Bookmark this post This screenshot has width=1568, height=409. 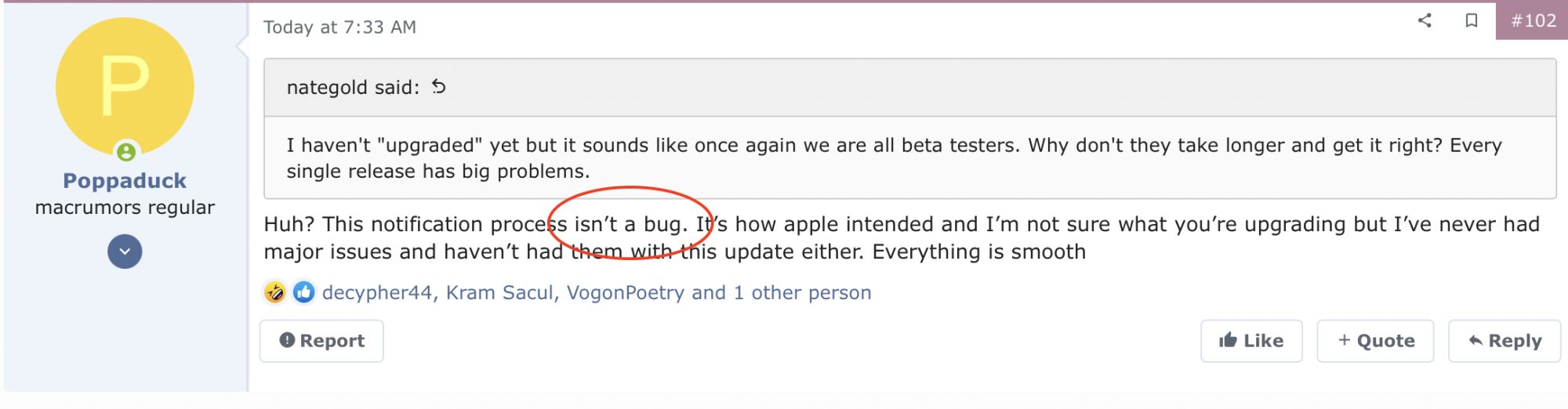(1472, 21)
